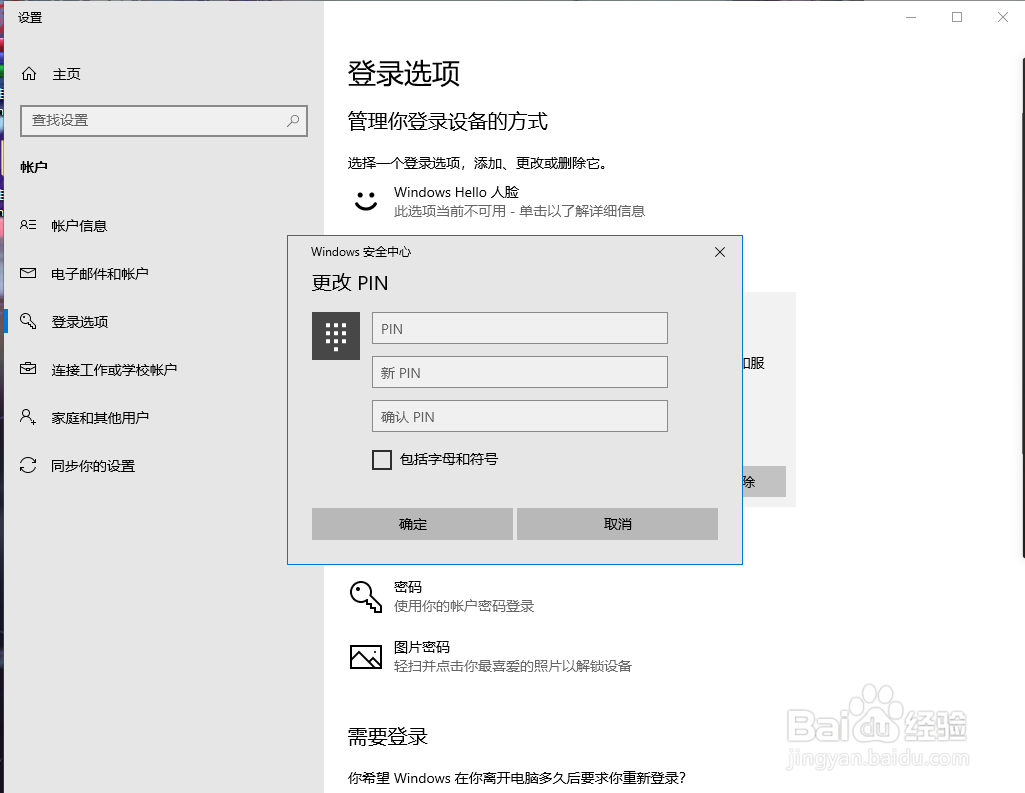Click the 新 PIN input field
This screenshot has height=793, width=1025.
click(519, 371)
